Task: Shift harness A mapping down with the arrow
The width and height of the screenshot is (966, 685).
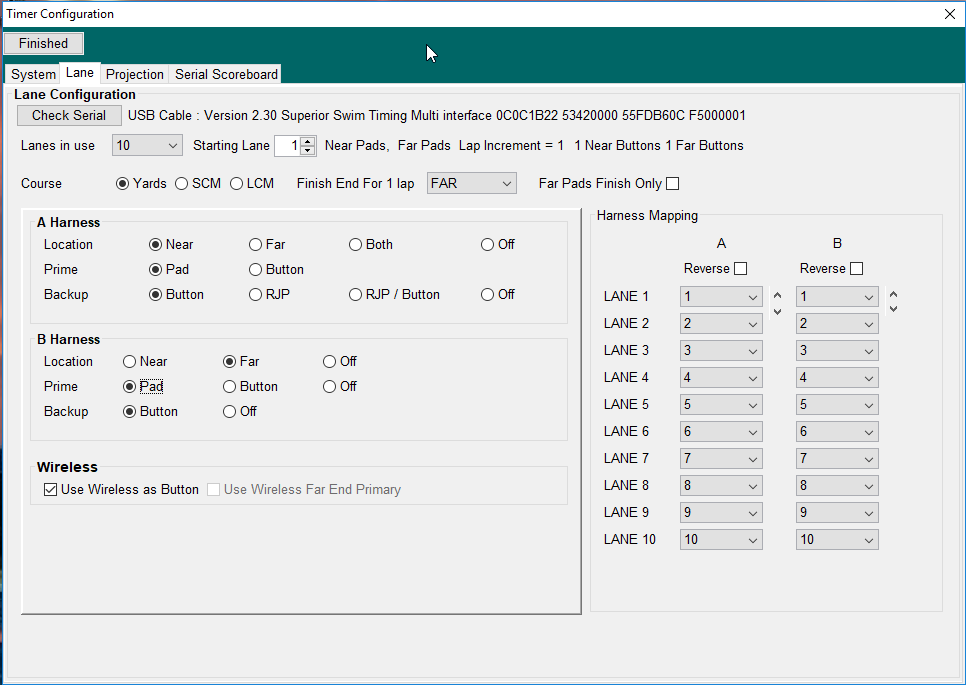Action: coord(777,310)
